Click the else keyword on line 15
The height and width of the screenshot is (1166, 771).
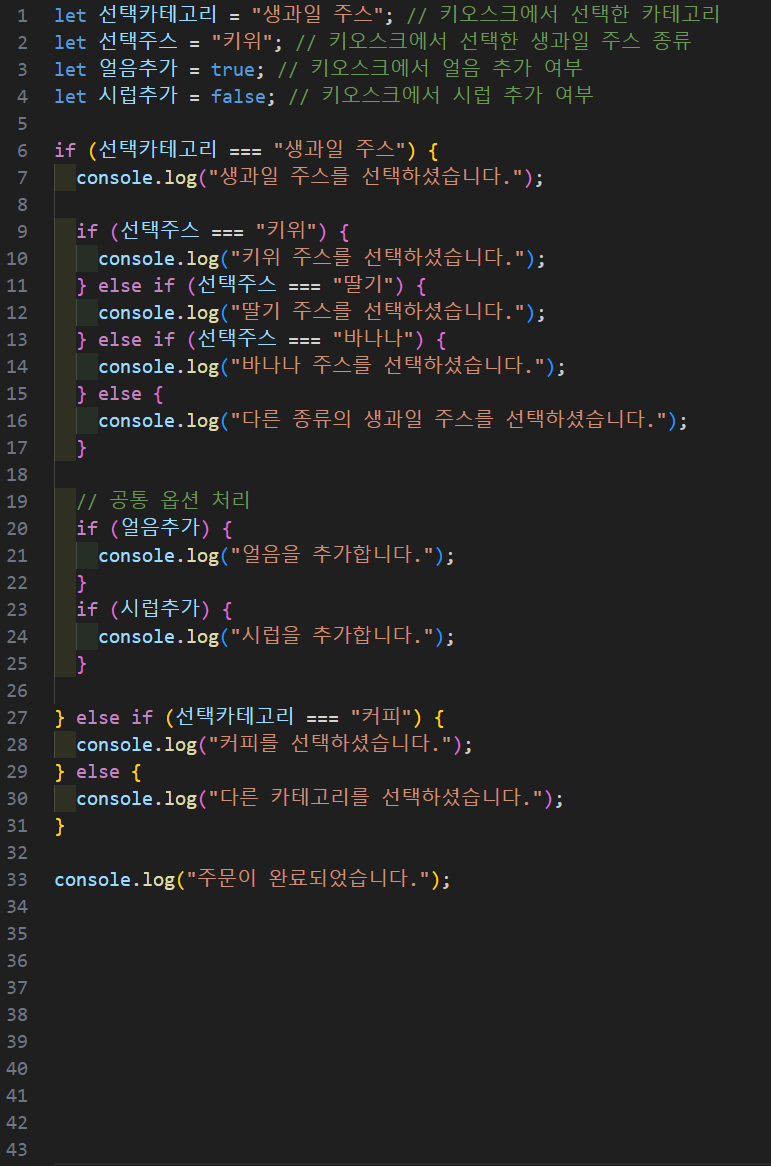[x=120, y=393]
